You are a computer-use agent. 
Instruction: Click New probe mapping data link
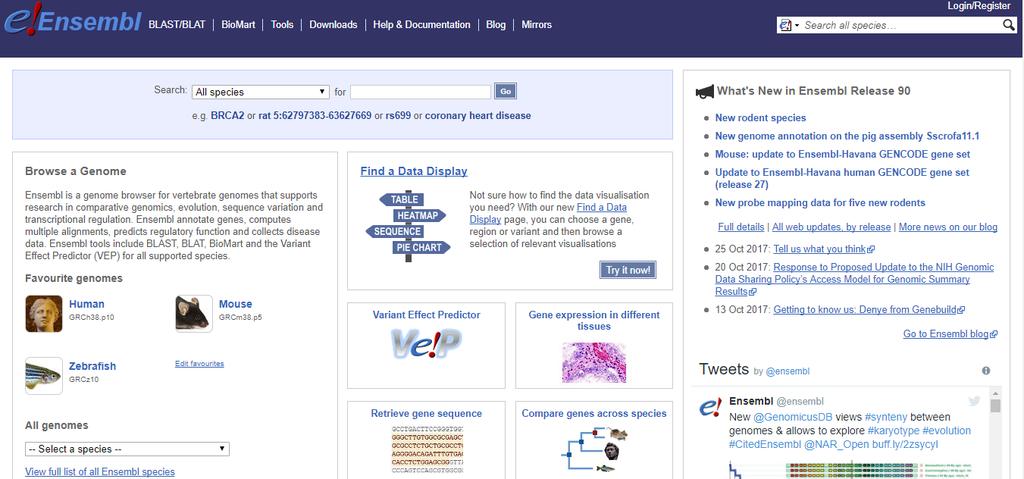(820, 203)
